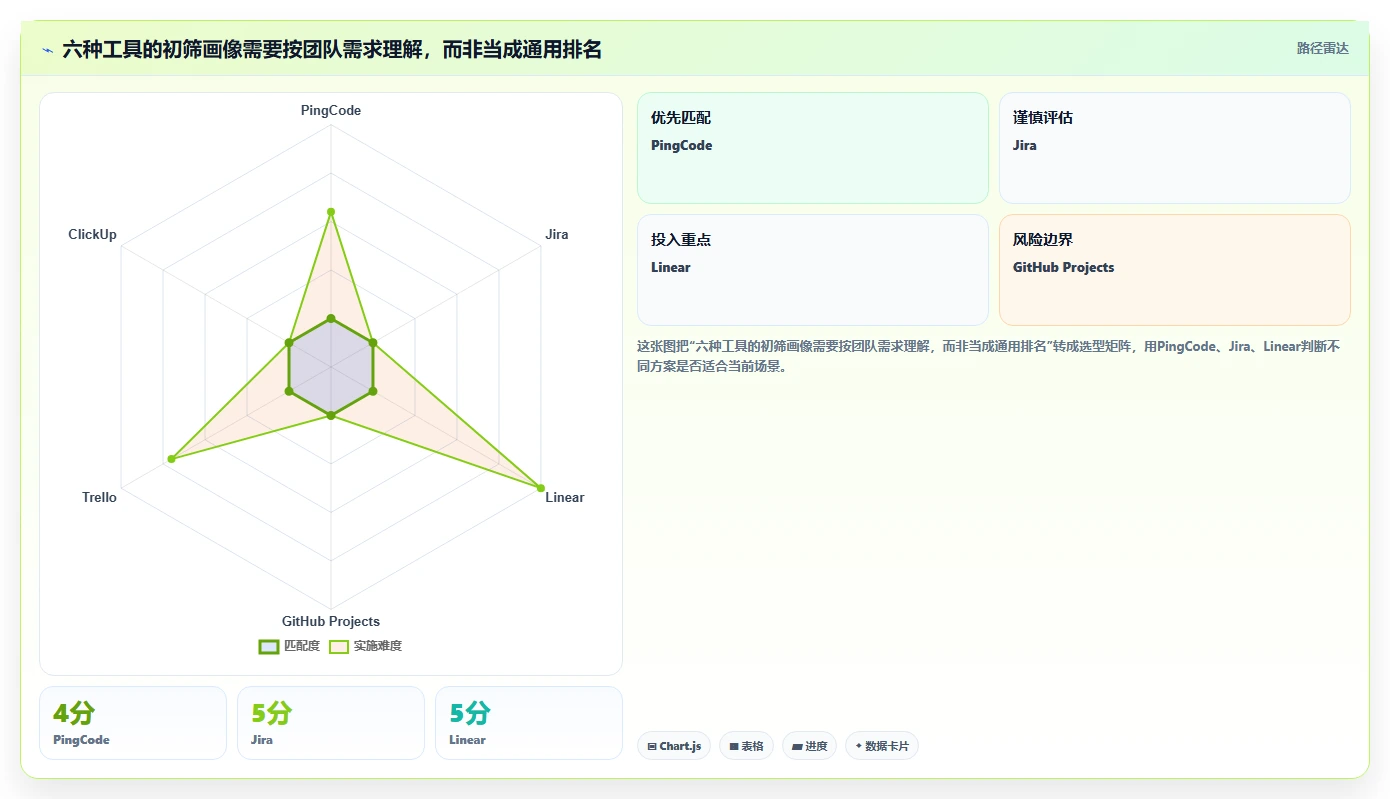Click the Linear axis label on radar

[565, 498]
